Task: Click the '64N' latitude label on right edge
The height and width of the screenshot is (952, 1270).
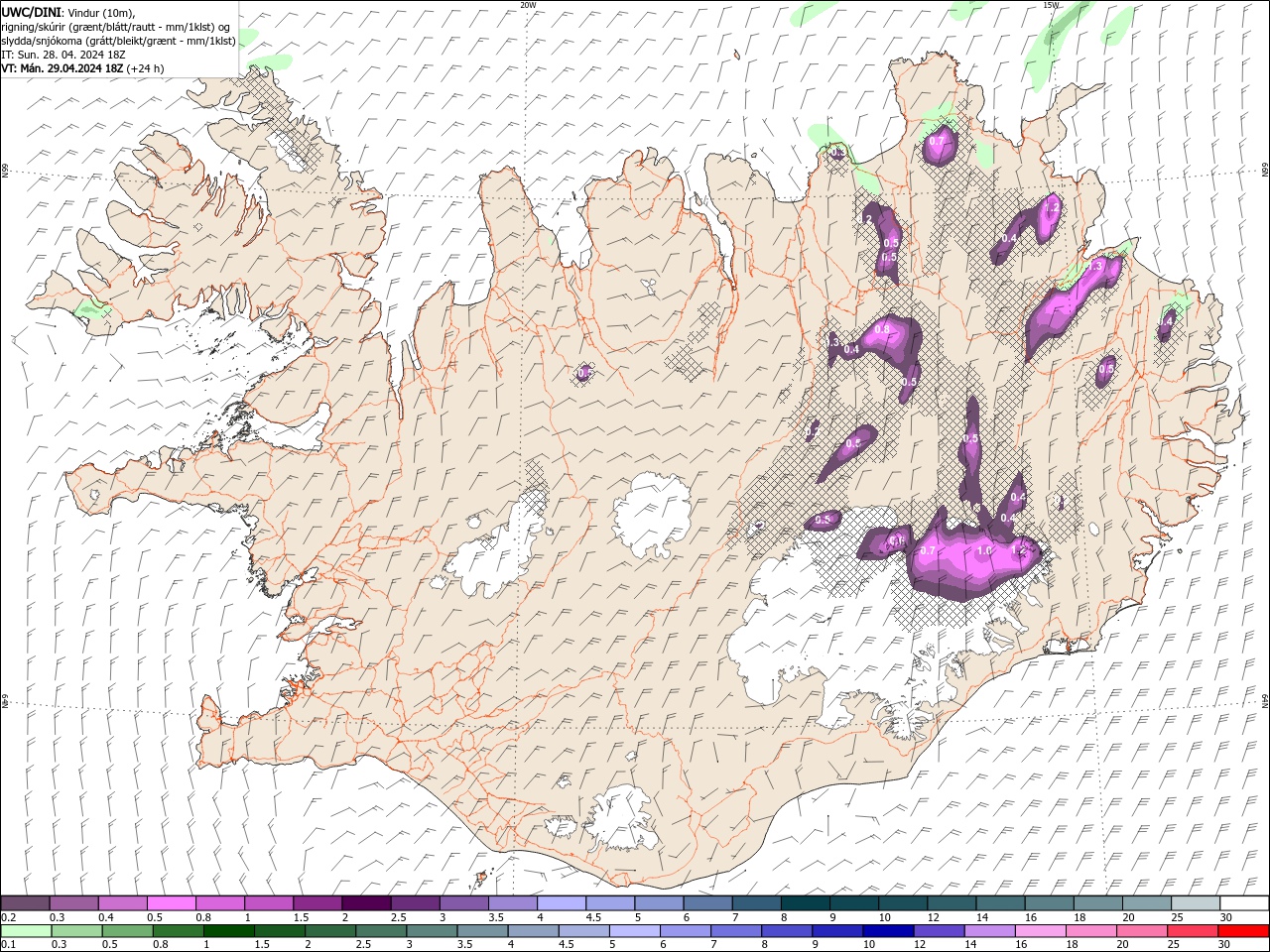Action: tap(1265, 700)
